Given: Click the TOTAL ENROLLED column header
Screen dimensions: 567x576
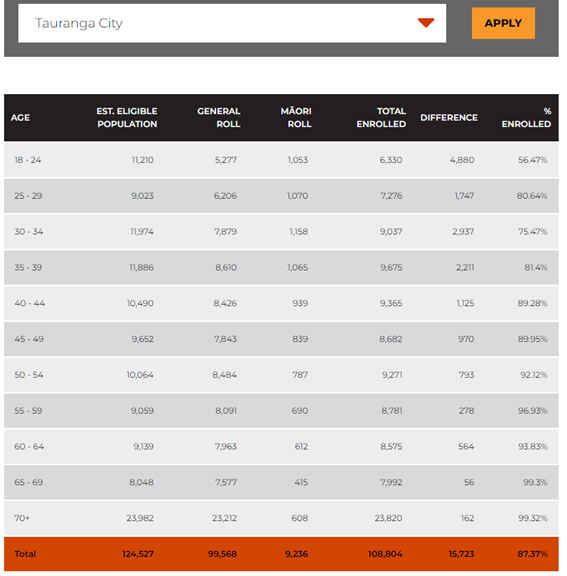Looking at the screenshot, I should [381, 118].
